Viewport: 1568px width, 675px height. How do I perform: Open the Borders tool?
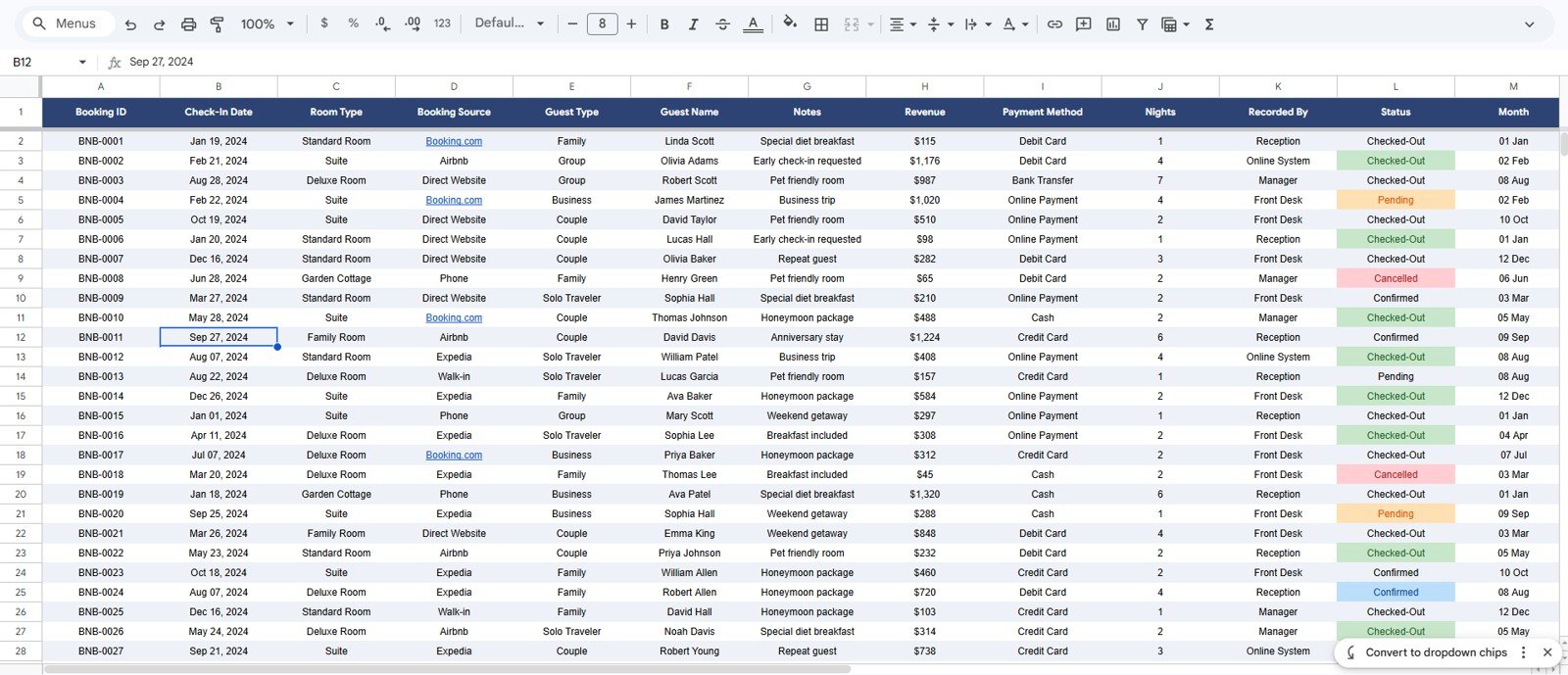[821, 24]
